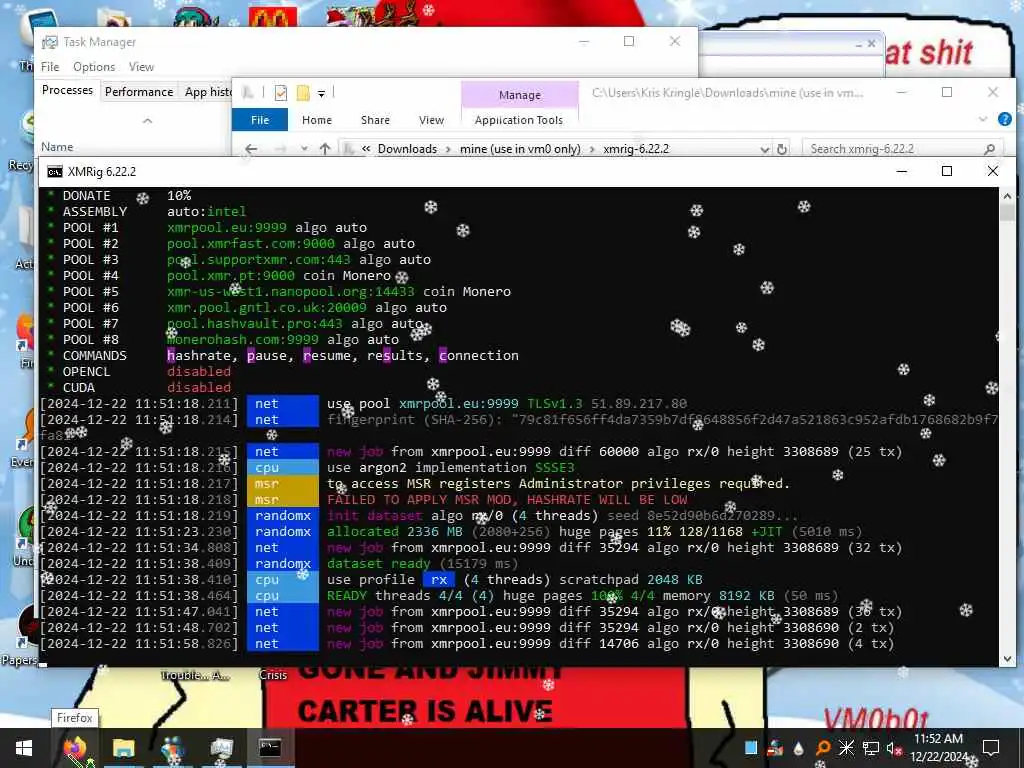This screenshot has height=768, width=1024.
Task: Open the File tab in Explorer
Action: click(x=260, y=120)
